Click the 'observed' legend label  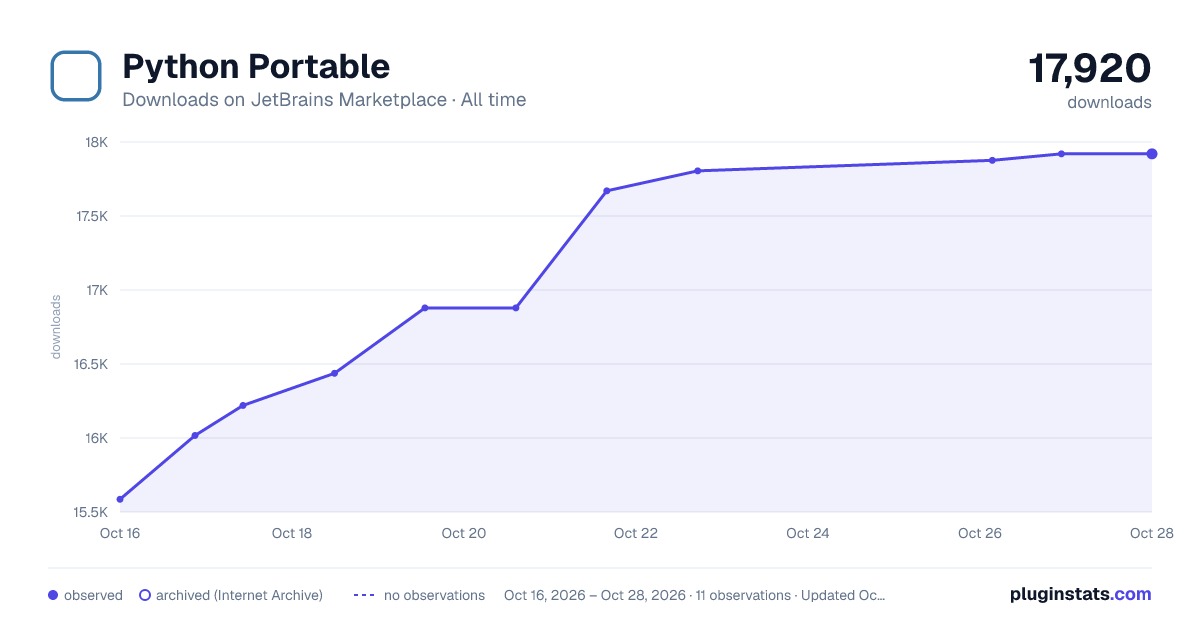(93, 595)
